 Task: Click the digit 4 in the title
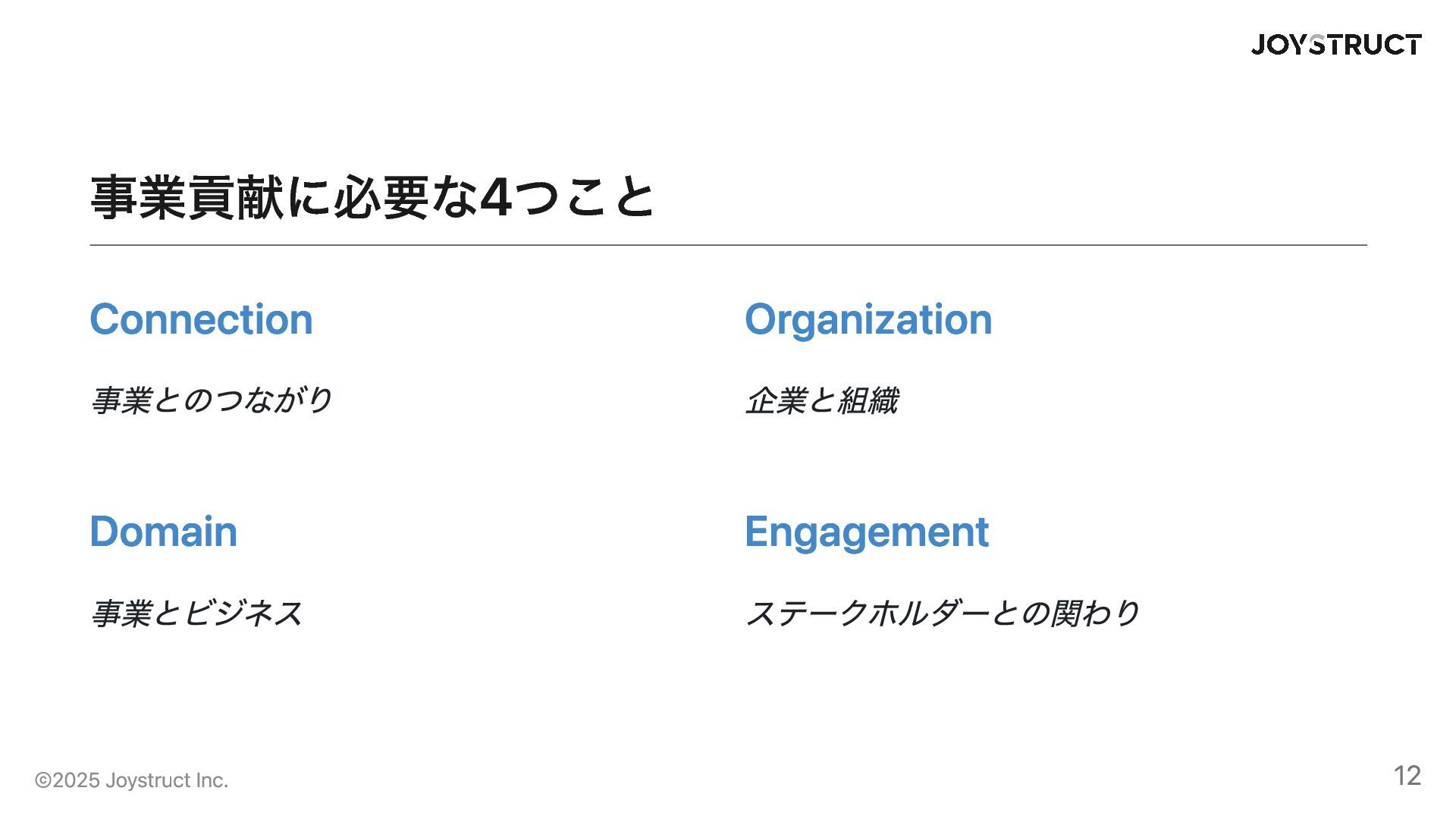point(496,197)
